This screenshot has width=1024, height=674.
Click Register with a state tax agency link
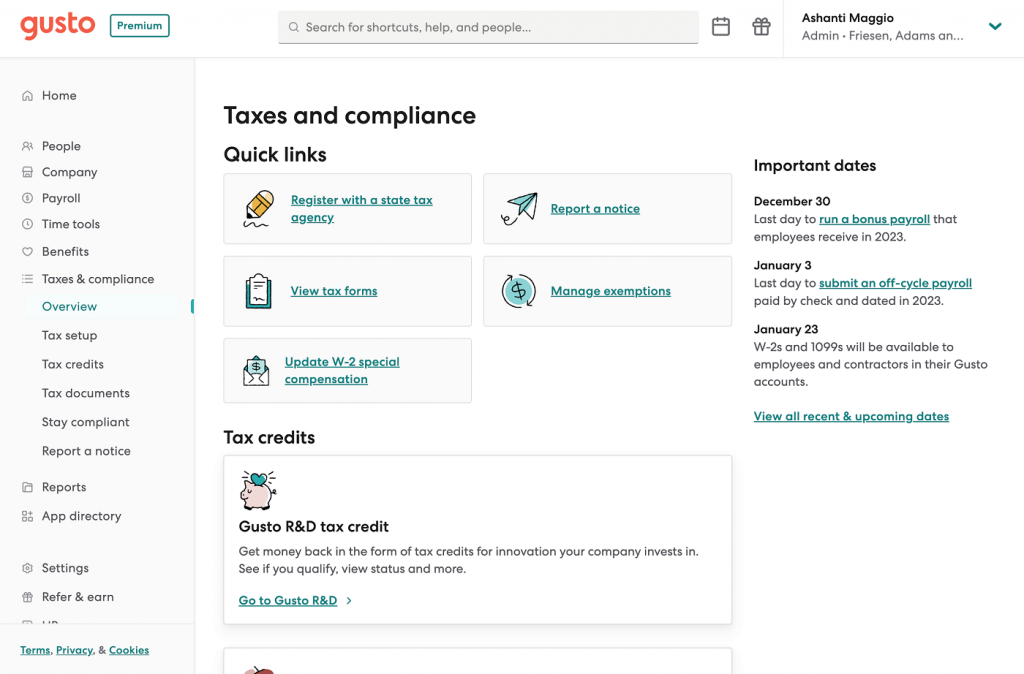362,209
